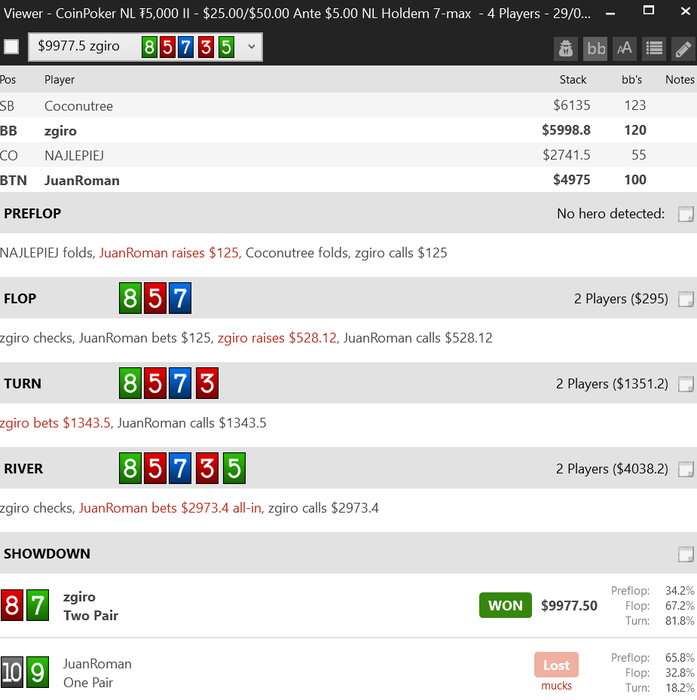Click the red 'mucks' label

coord(556,686)
